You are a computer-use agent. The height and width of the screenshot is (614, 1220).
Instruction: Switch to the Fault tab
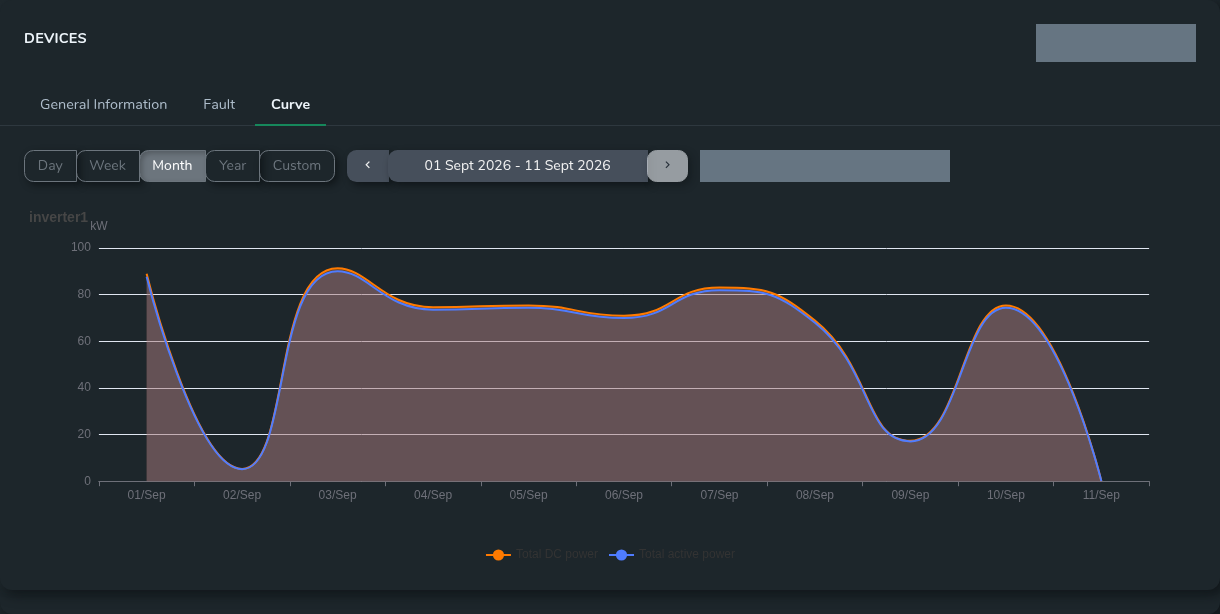(219, 104)
